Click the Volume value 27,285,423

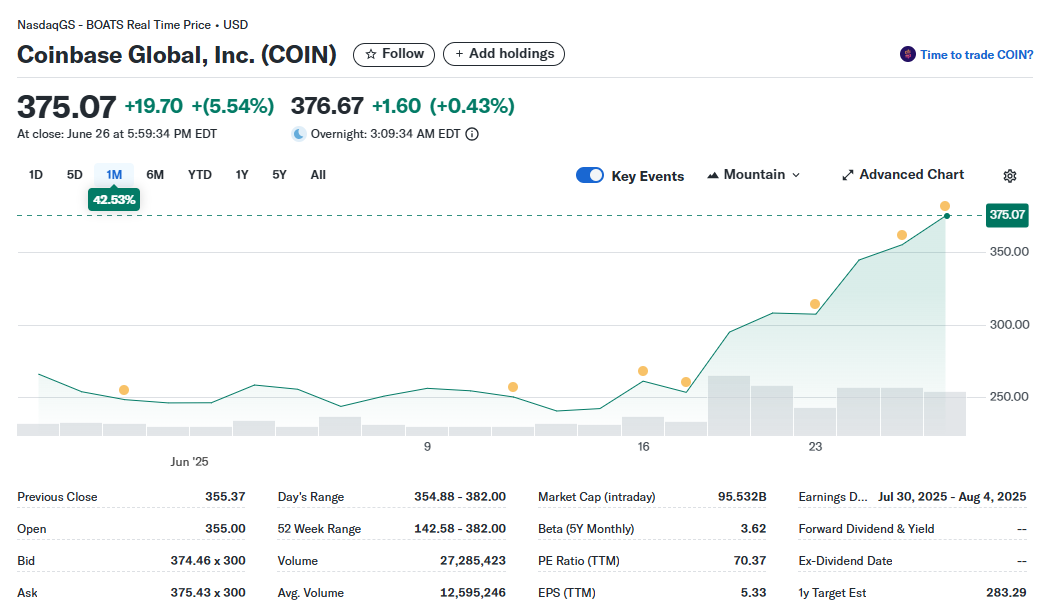click(x=473, y=561)
